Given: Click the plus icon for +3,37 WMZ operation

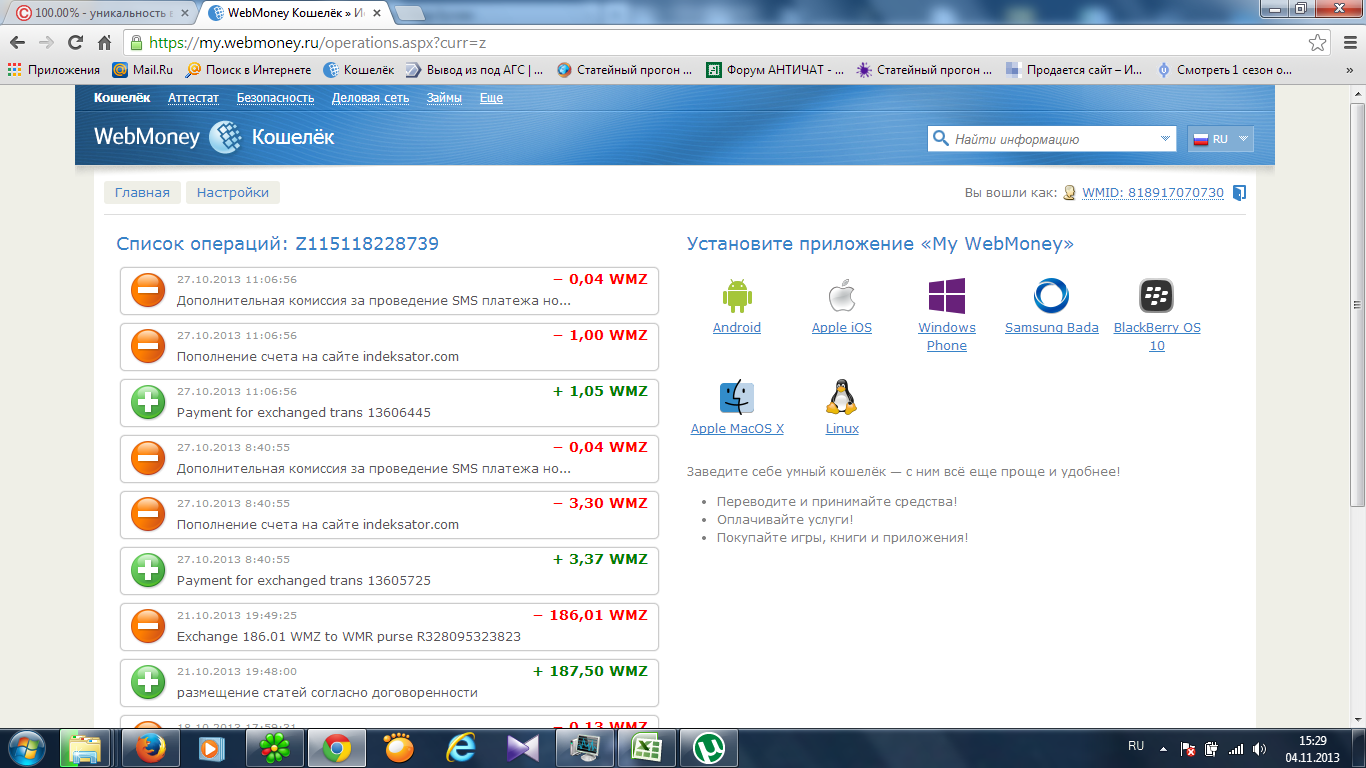Looking at the screenshot, I should point(148,570).
